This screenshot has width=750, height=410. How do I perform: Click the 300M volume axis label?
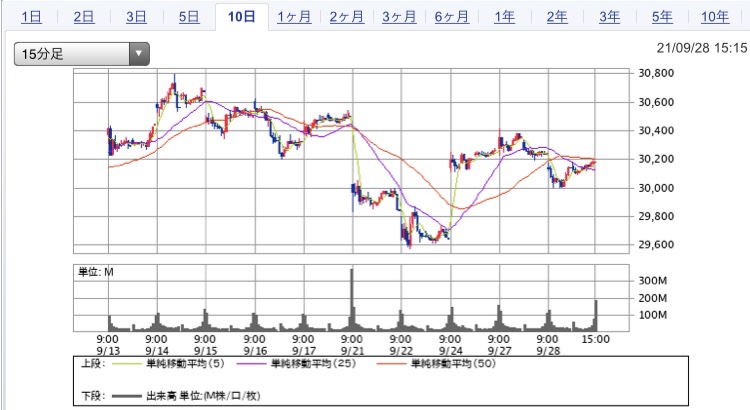click(x=653, y=281)
